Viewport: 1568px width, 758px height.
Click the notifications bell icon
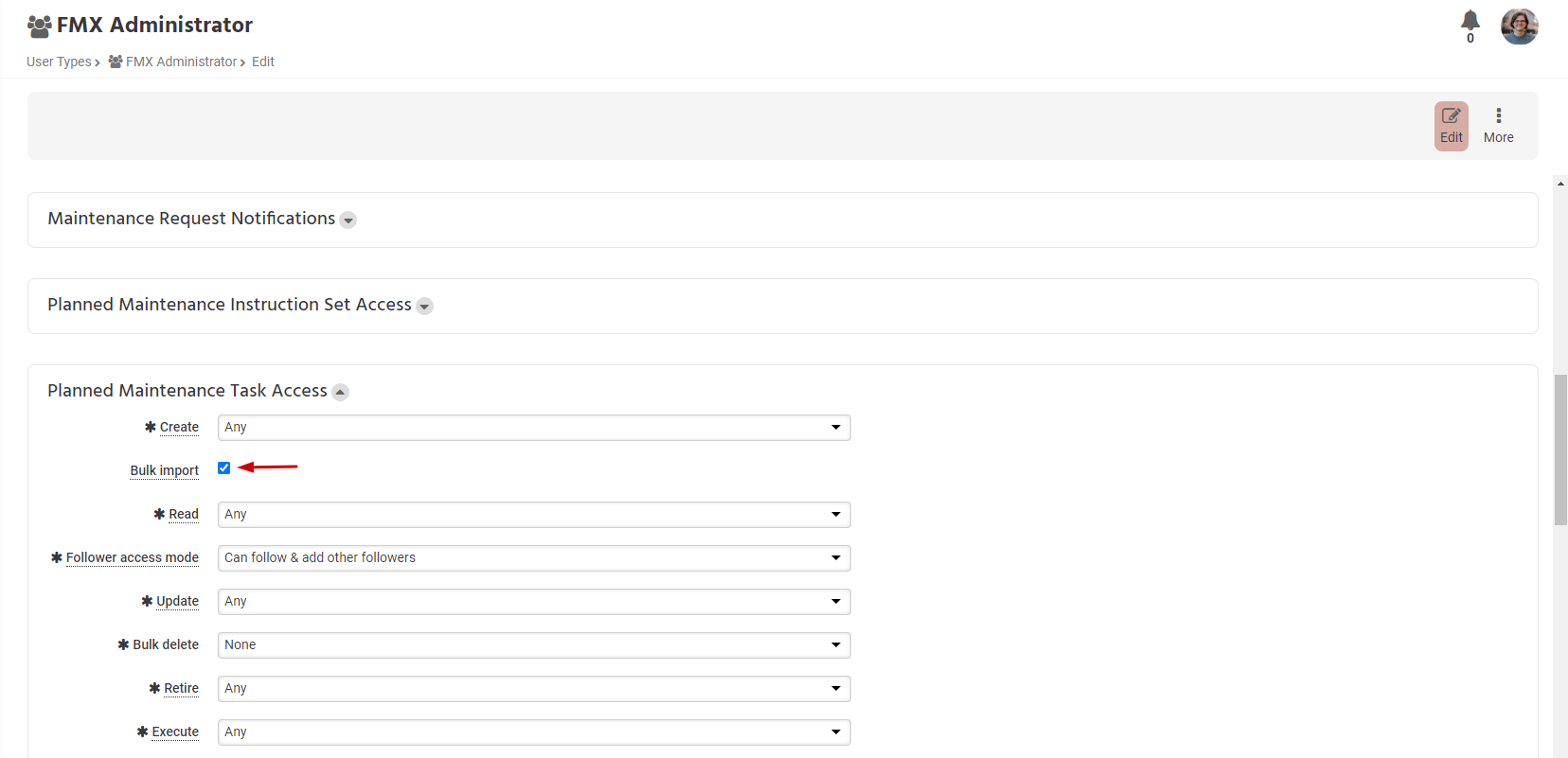coord(1470,21)
